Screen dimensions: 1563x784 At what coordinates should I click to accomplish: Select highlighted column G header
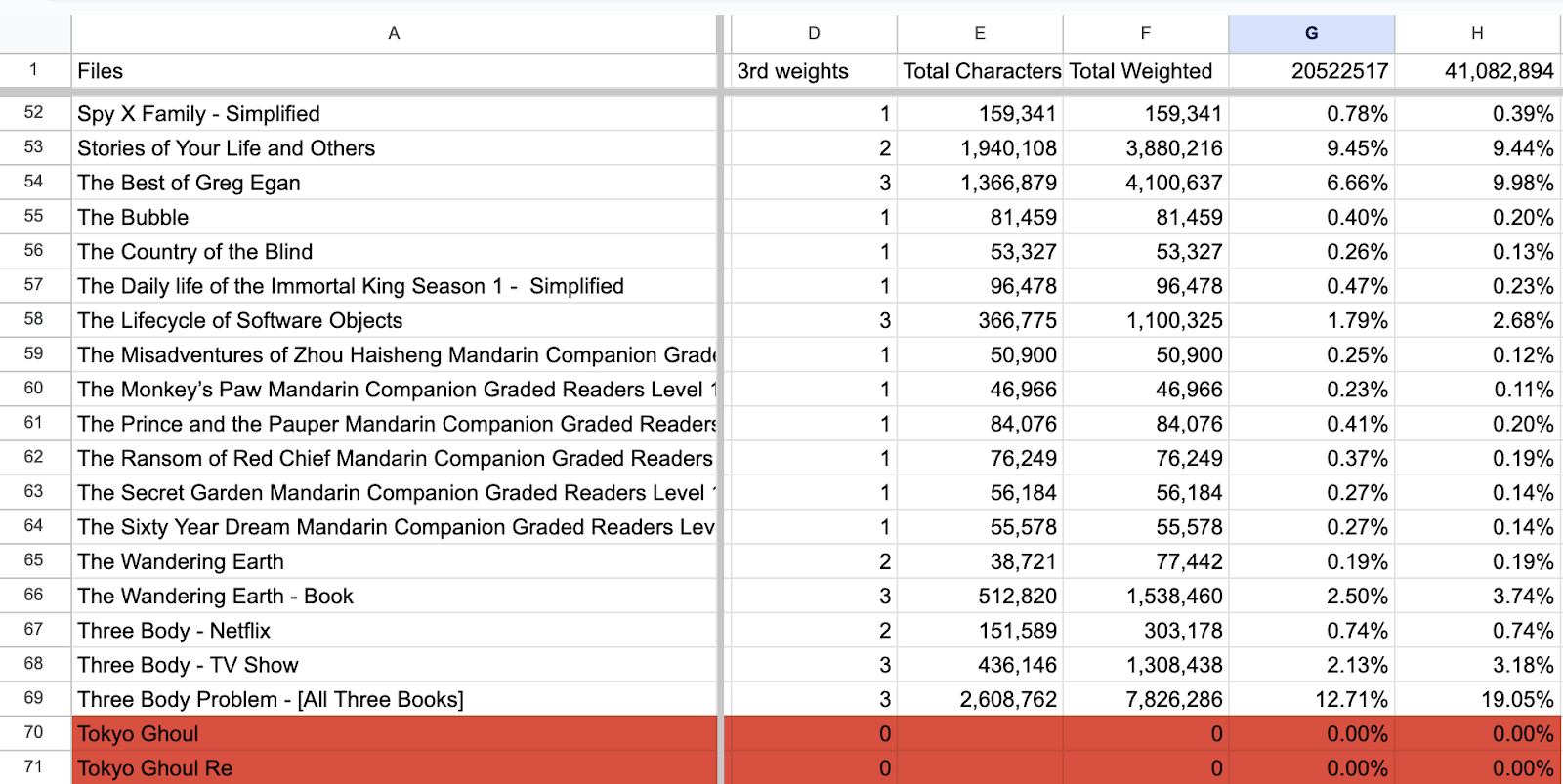tap(1312, 33)
